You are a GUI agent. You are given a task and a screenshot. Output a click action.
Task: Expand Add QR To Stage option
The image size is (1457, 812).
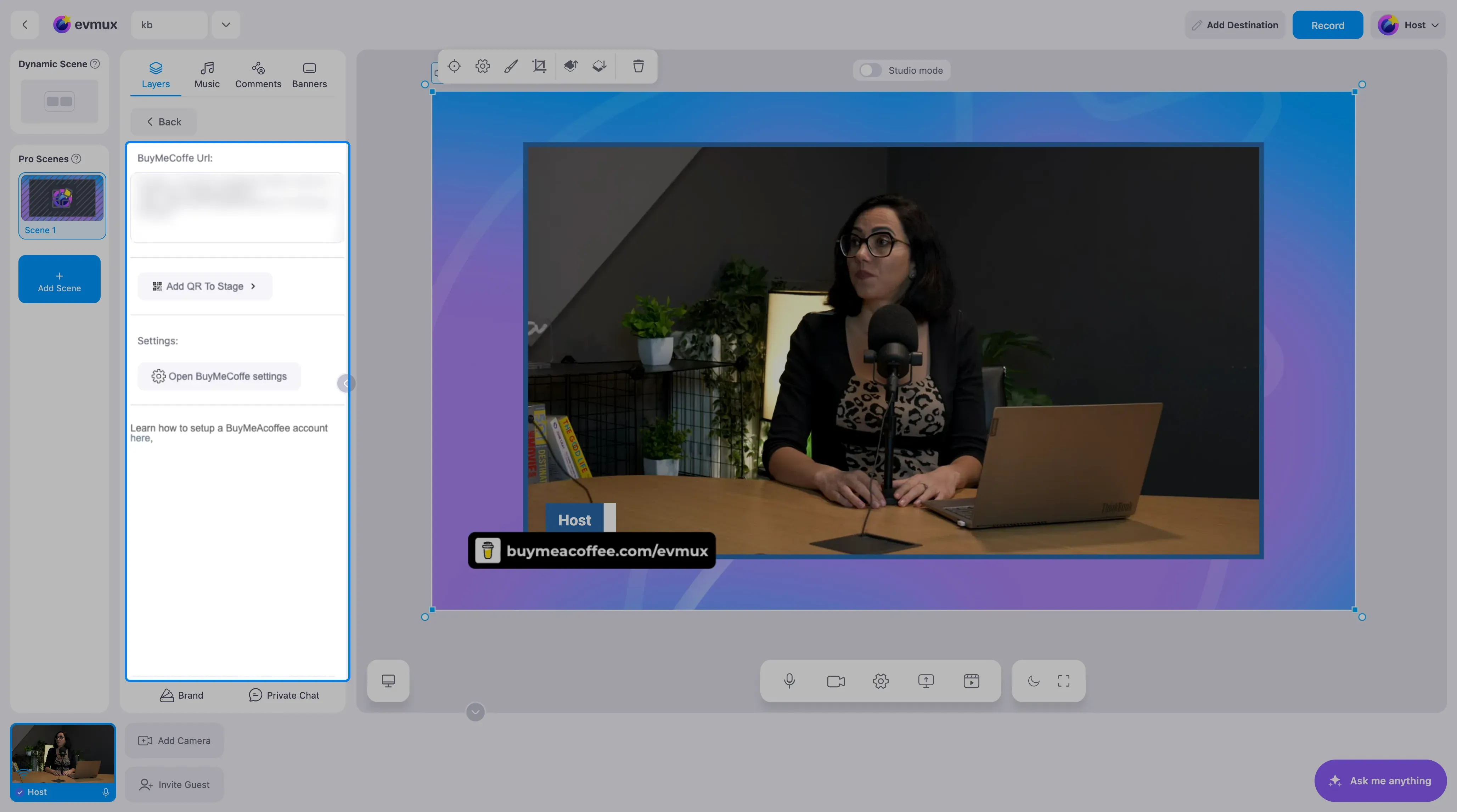coord(205,286)
